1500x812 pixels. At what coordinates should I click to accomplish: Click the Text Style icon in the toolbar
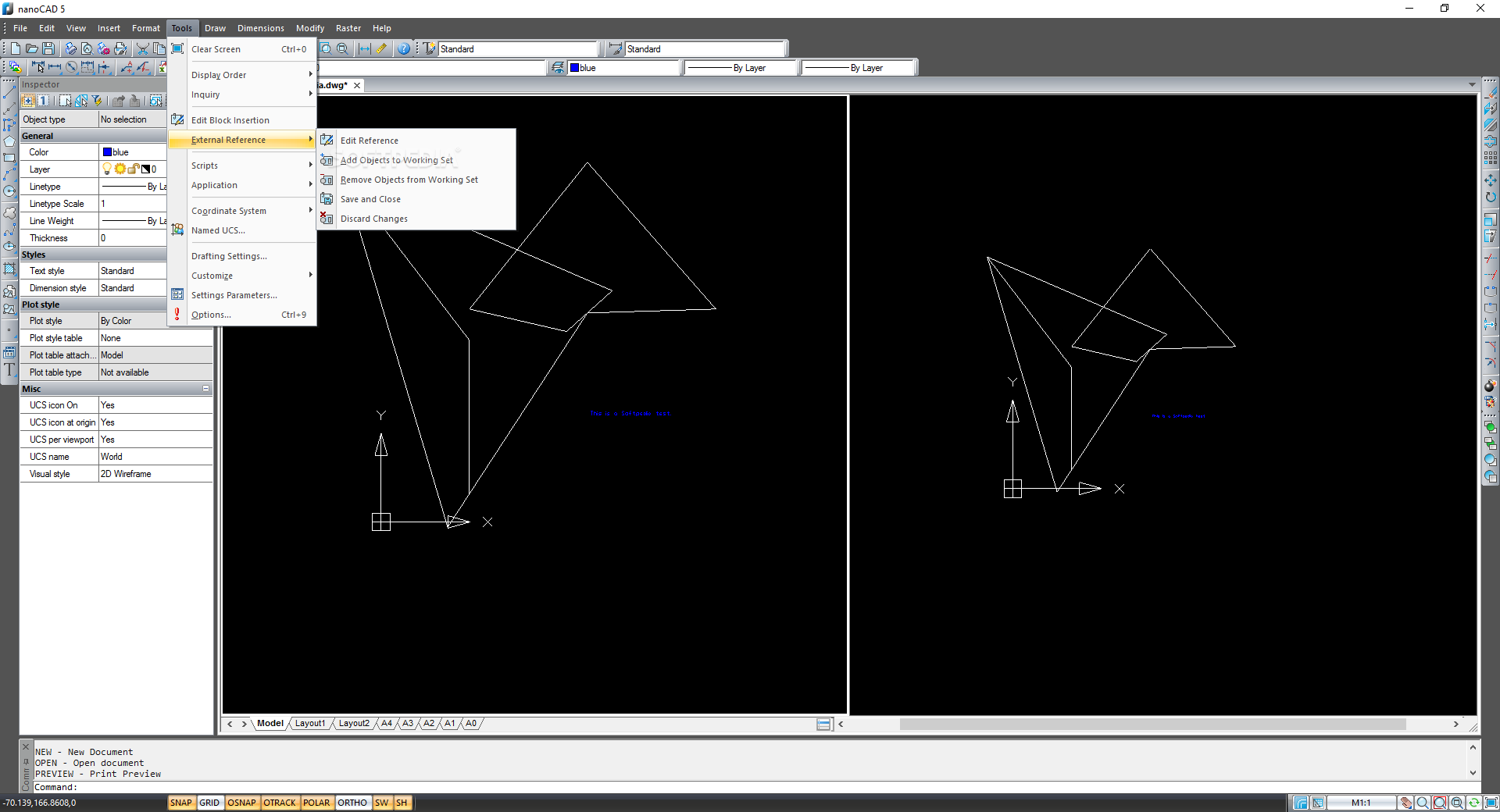(x=430, y=48)
